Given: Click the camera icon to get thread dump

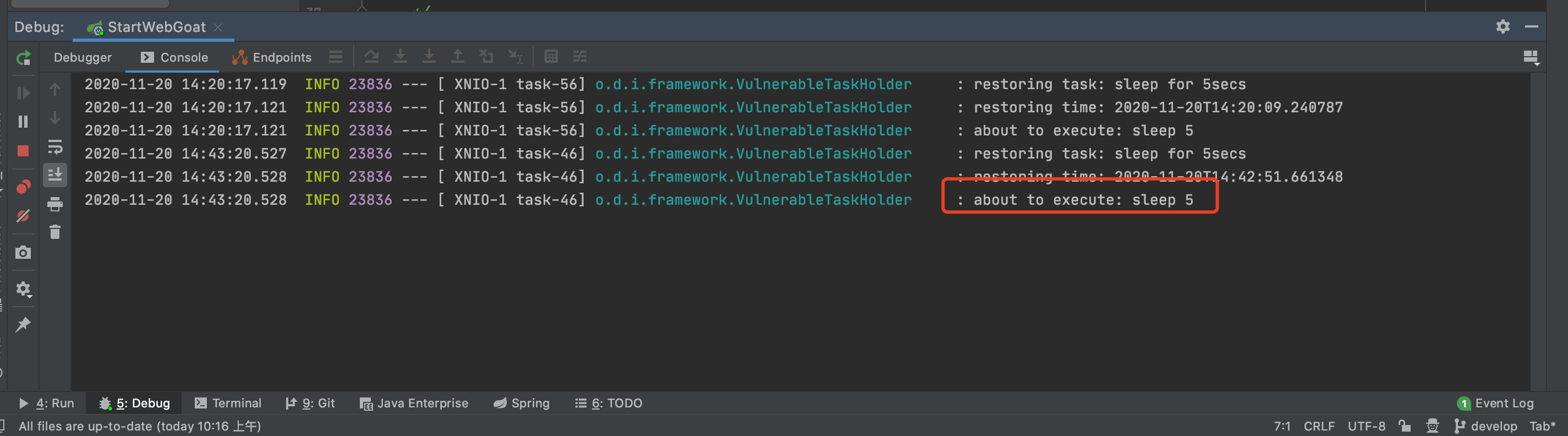Looking at the screenshot, I should [x=23, y=252].
